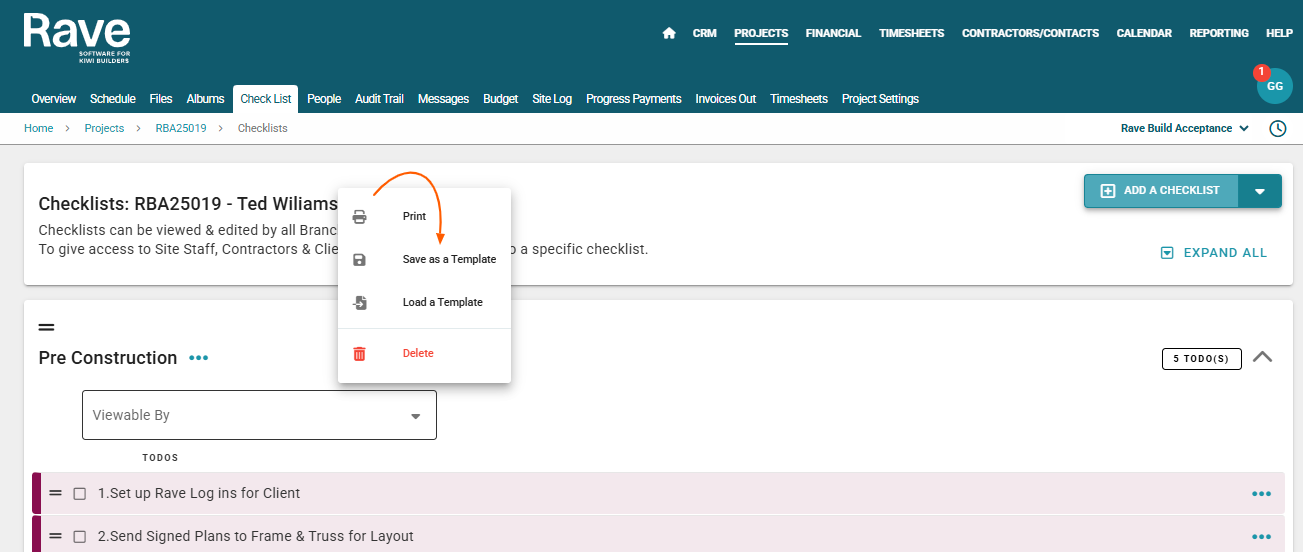
Task: Open options for Set up Rave Log ins todo
Action: (1261, 493)
